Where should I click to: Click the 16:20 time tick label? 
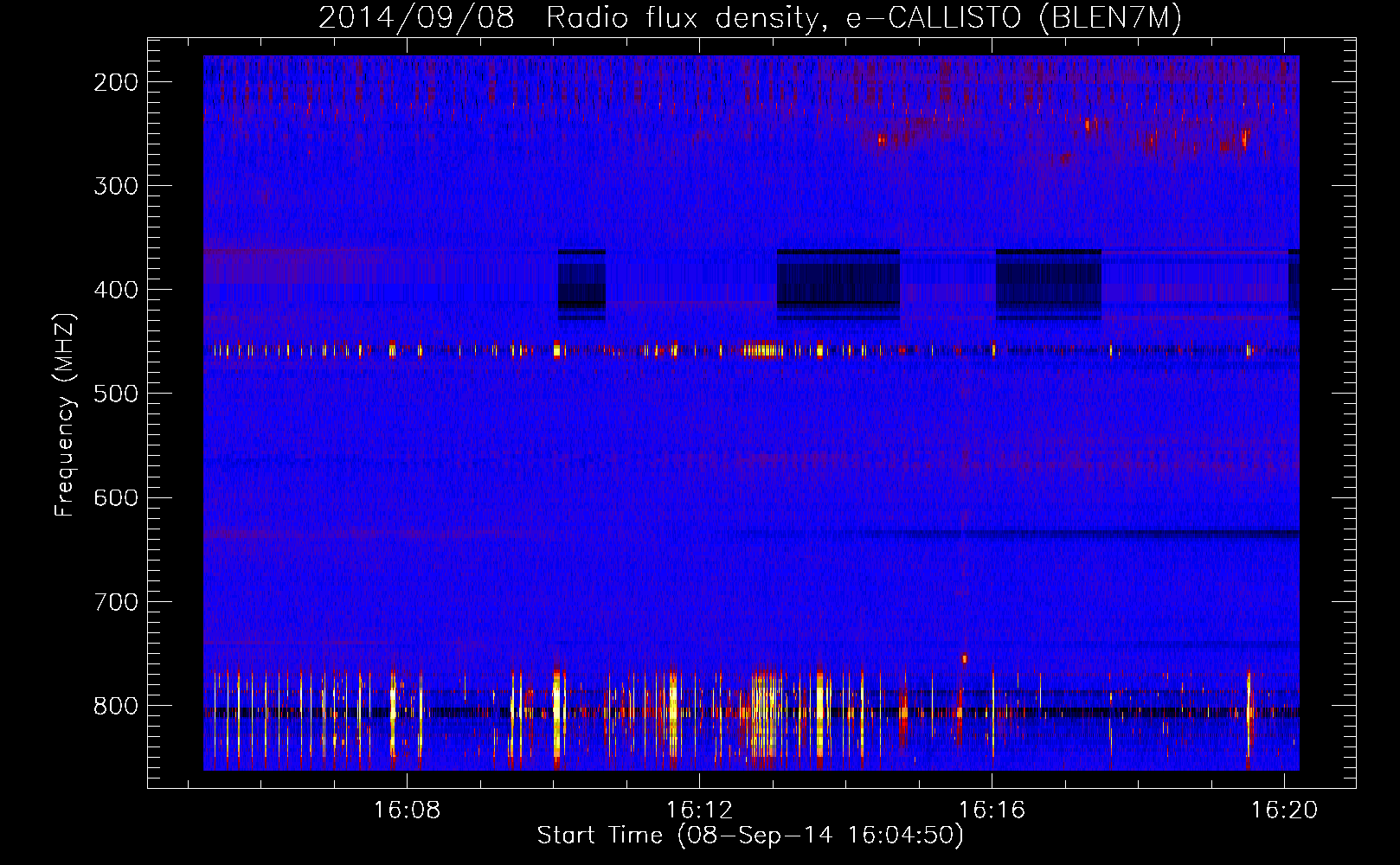[1284, 810]
